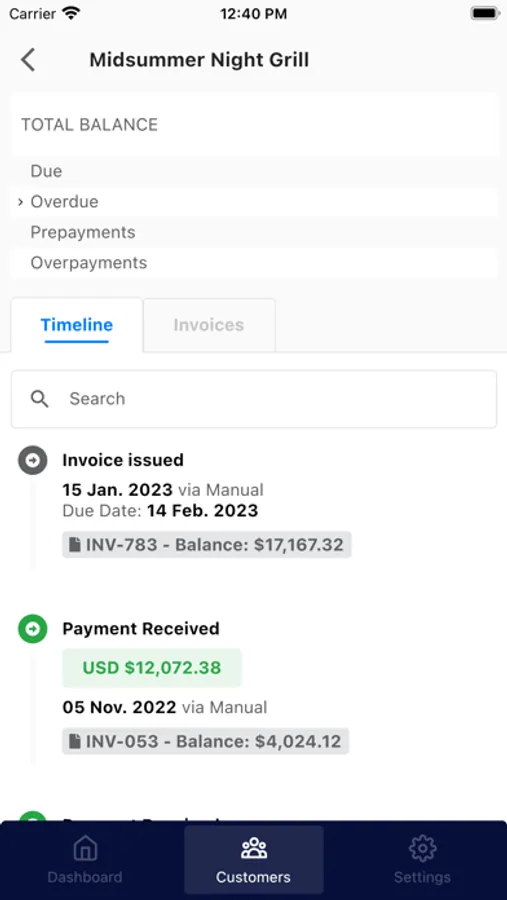The image size is (507, 900).
Task: Click the grey Invoice issued timeline icon
Action: pyautogui.click(x=33, y=460)
